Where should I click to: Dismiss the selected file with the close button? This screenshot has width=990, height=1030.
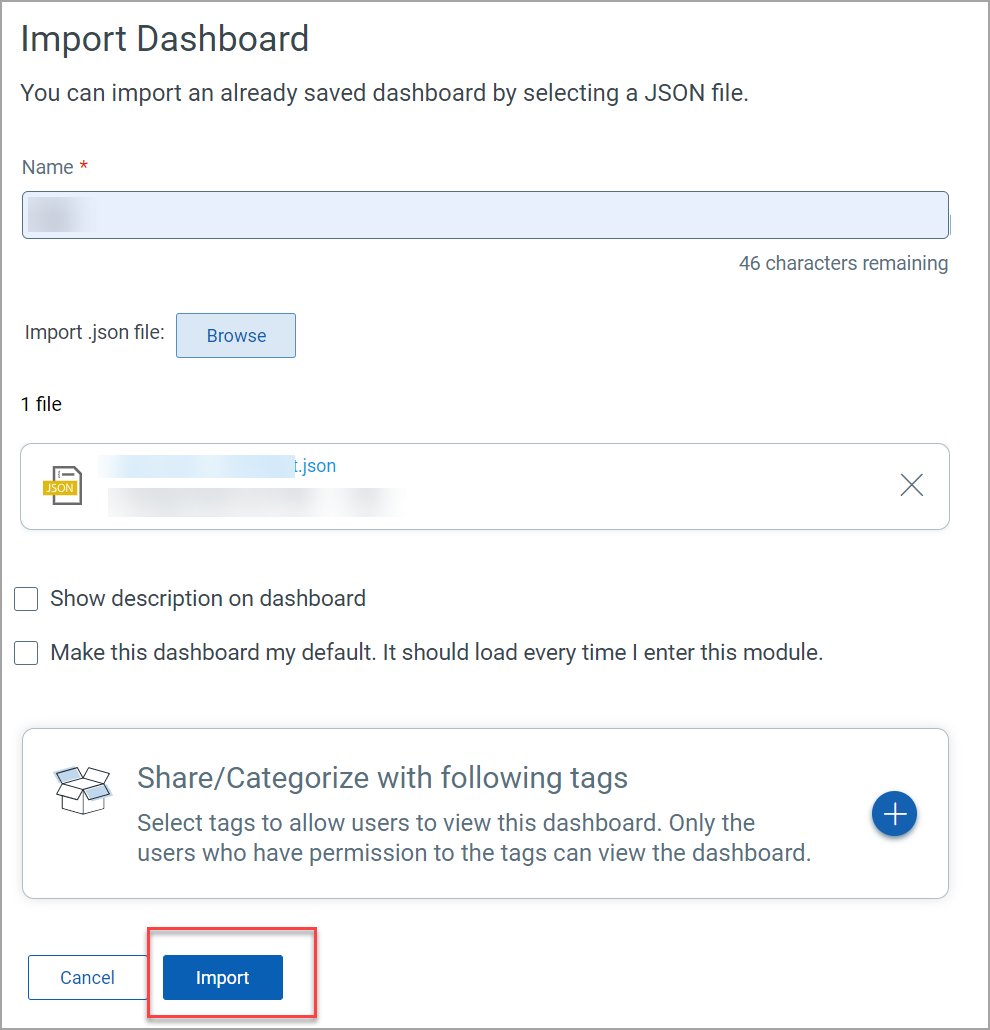click(911, 485)
